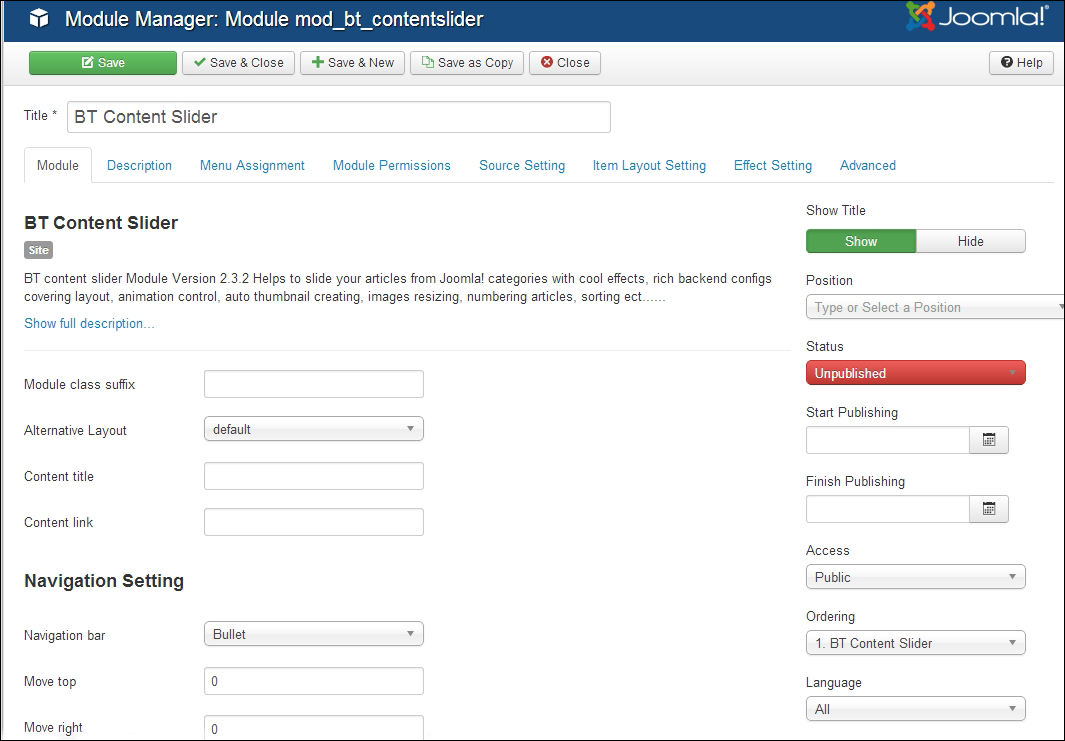
Task: Open the Access dropdown showing Public
Action: pyautogui.click(x=916, y=577)
